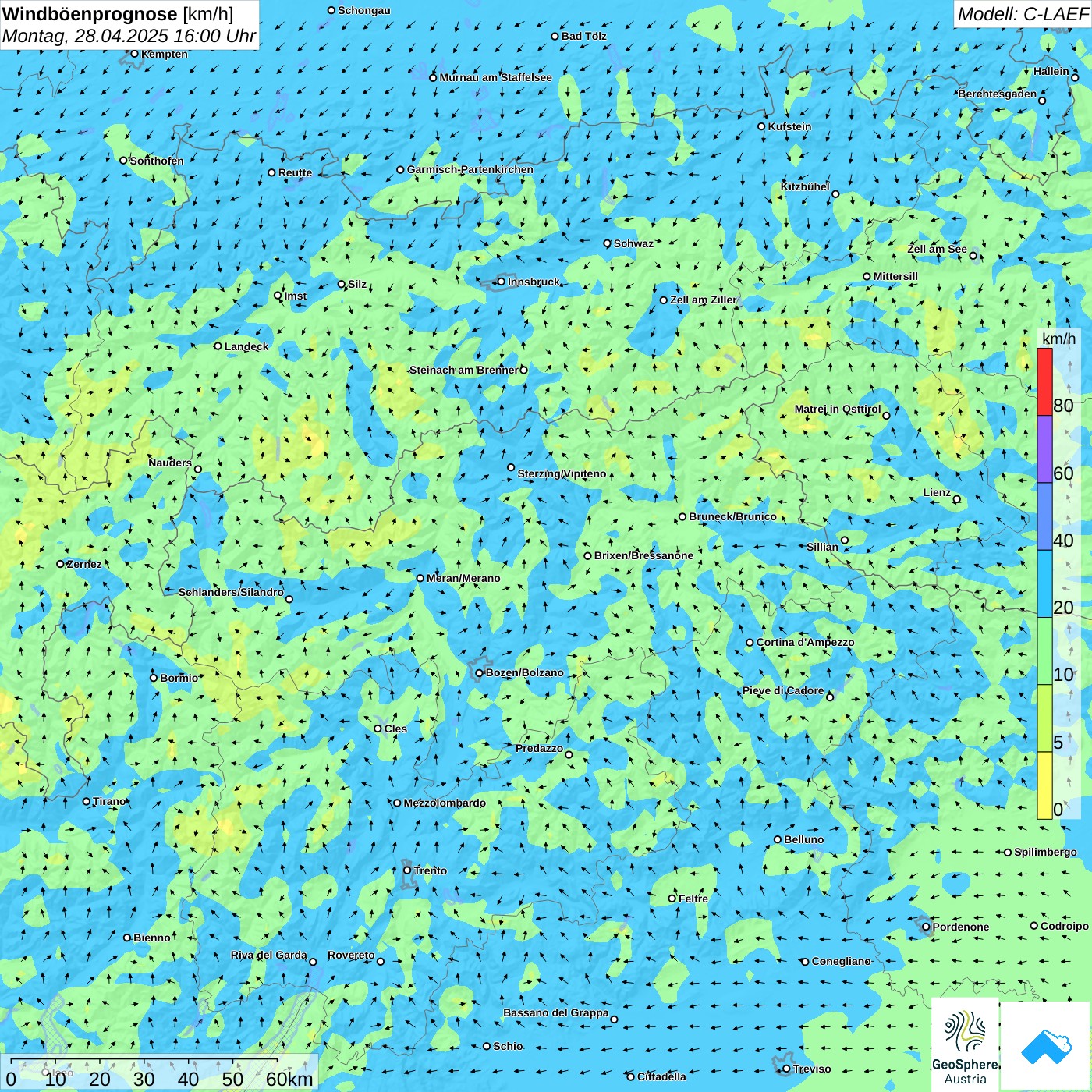Click the Hallein label
The height and width of the screenshot is (1092, 1092).
1051,71
